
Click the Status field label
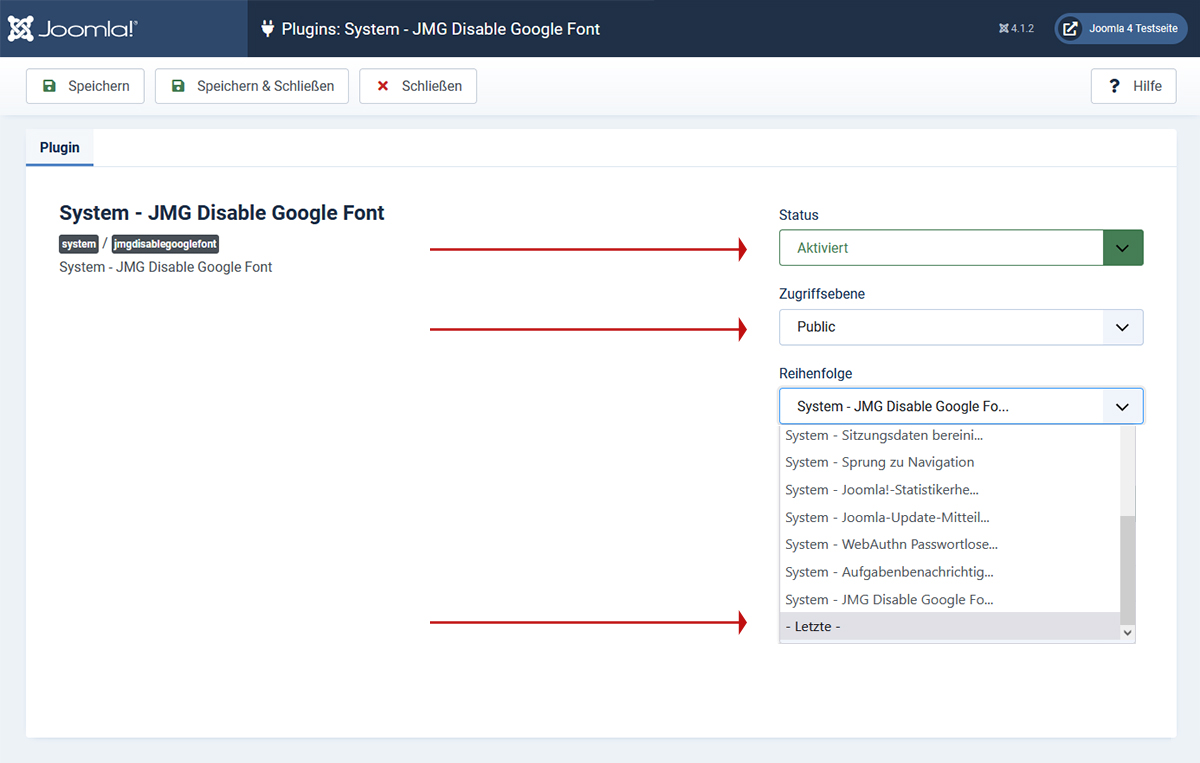click(x=799, y=215)
